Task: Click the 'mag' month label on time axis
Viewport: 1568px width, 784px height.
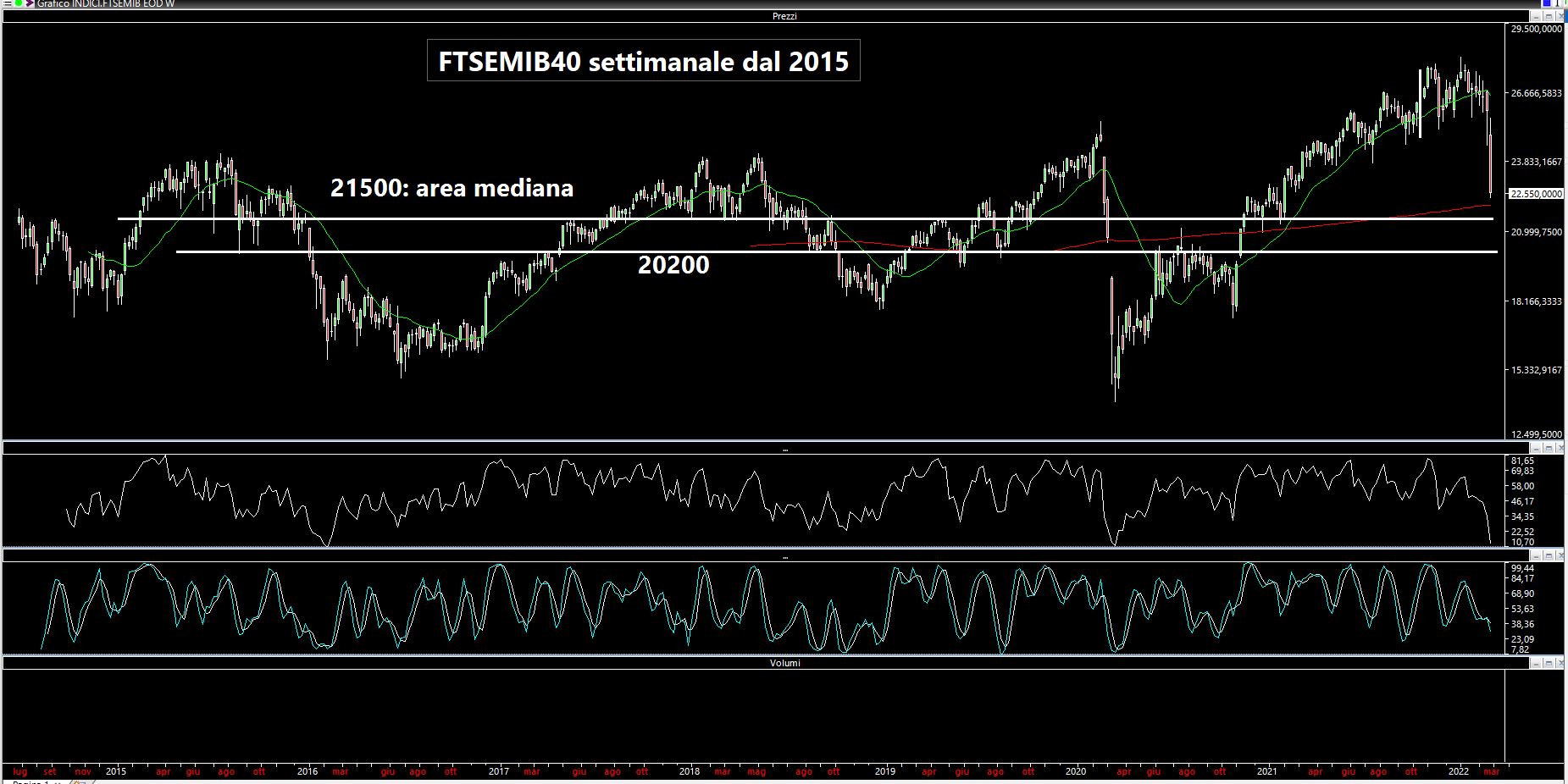Action: pyautogui.click(x=756, y=771)
